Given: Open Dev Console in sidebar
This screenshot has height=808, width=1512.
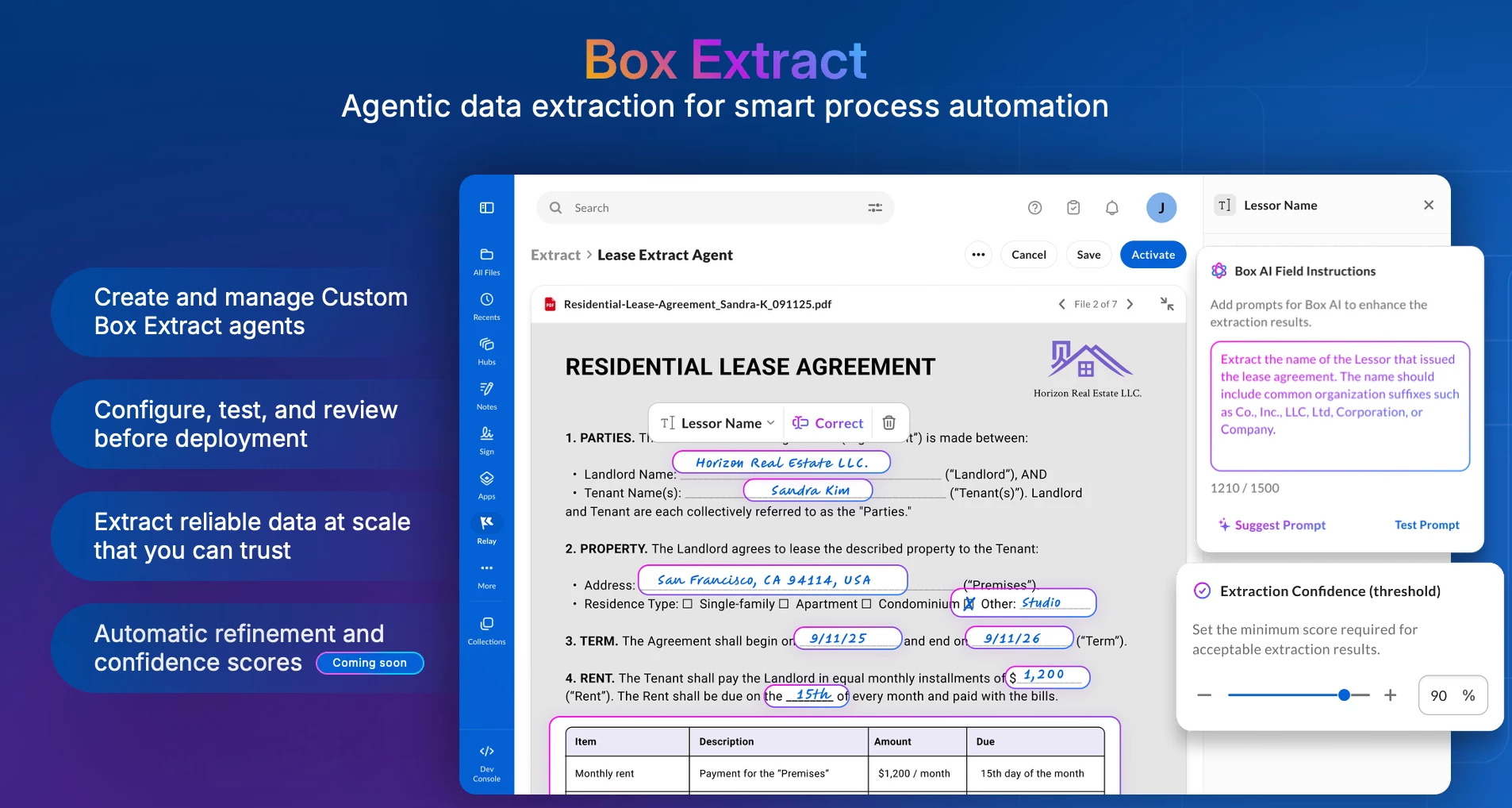Looking at the screenshot, I should tap(486, 764).
